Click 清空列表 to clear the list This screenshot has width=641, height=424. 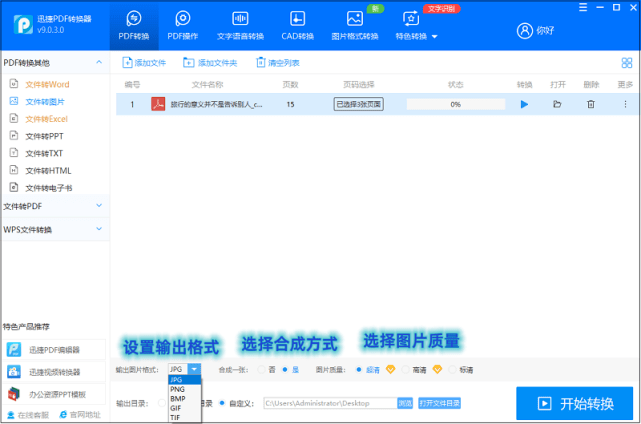click(x=278, y=63)
